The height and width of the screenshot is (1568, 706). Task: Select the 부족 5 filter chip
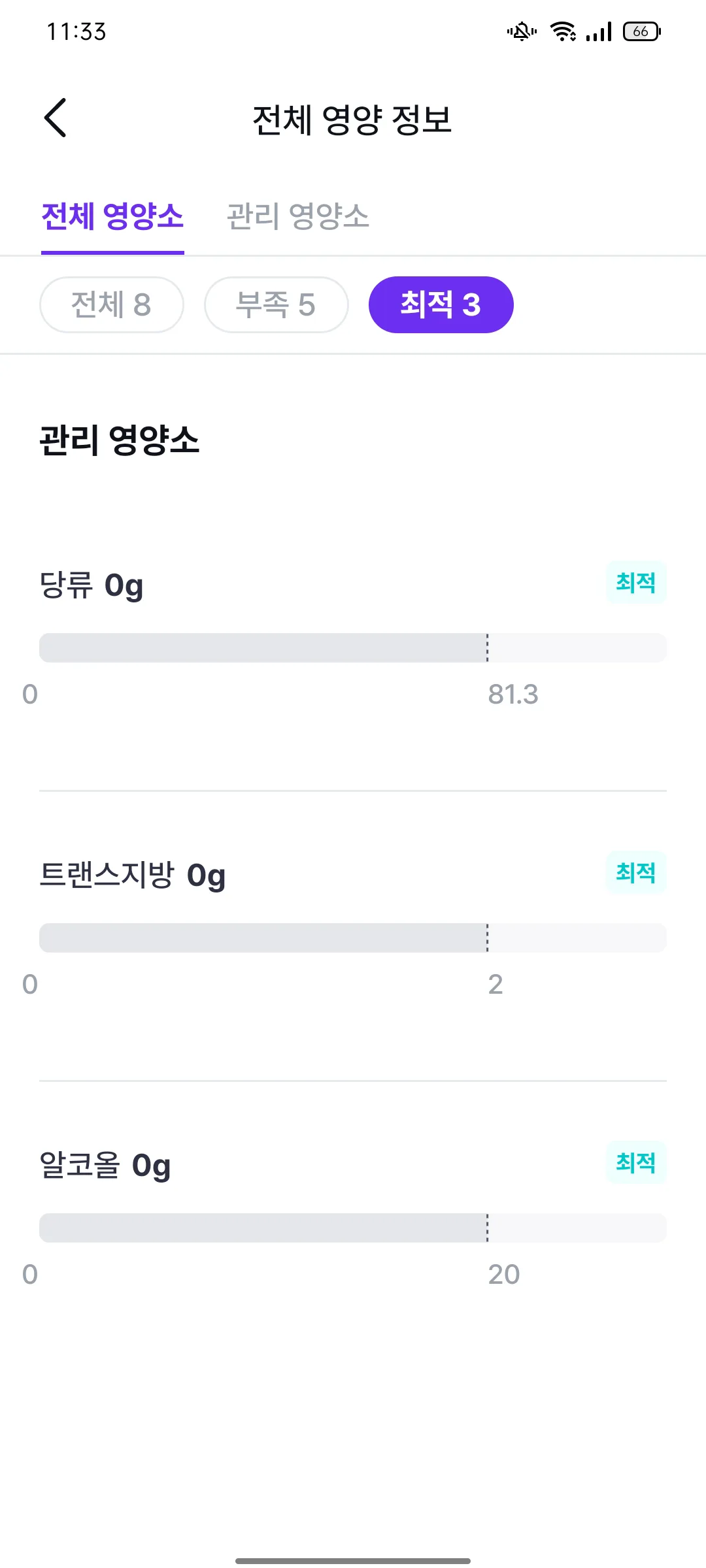[277, 304]
